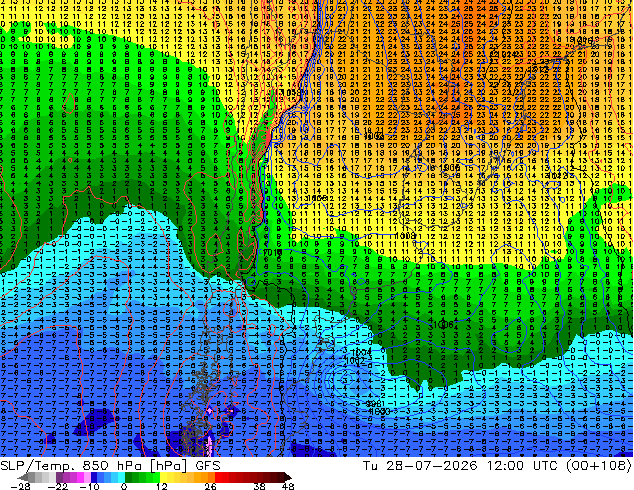Click the left gray arrow tip of the color scale
The image size is (634, 490).
(x=22, y=477)
